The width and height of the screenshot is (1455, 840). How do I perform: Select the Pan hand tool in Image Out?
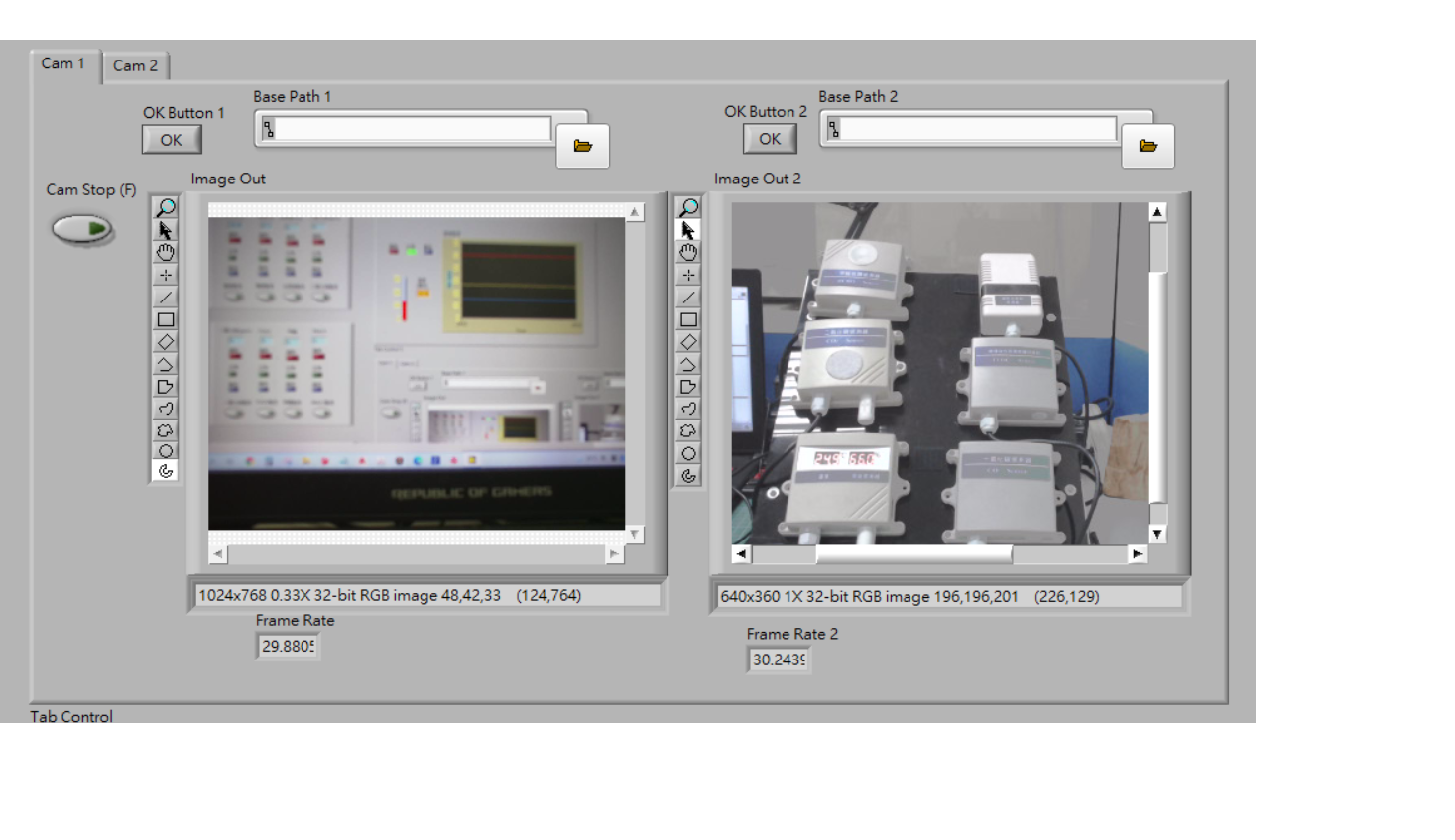(x=166, y=252)
